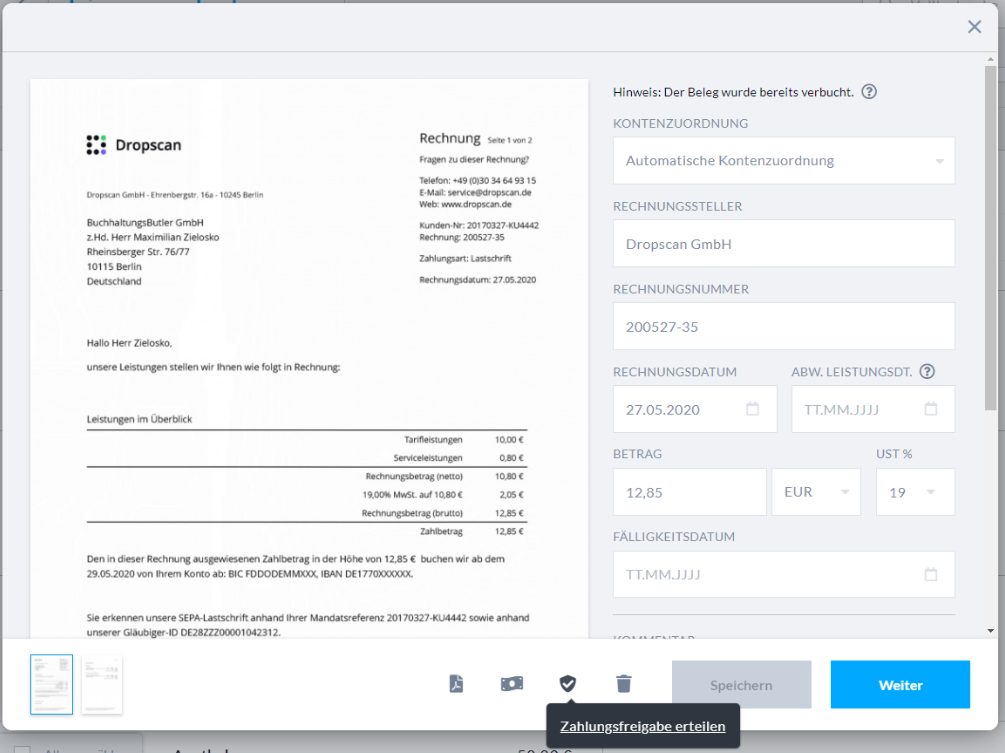The height and width of the screenshot is (753, 1005).
Task: Select the second page thumbnail
Action: [102, 684]
